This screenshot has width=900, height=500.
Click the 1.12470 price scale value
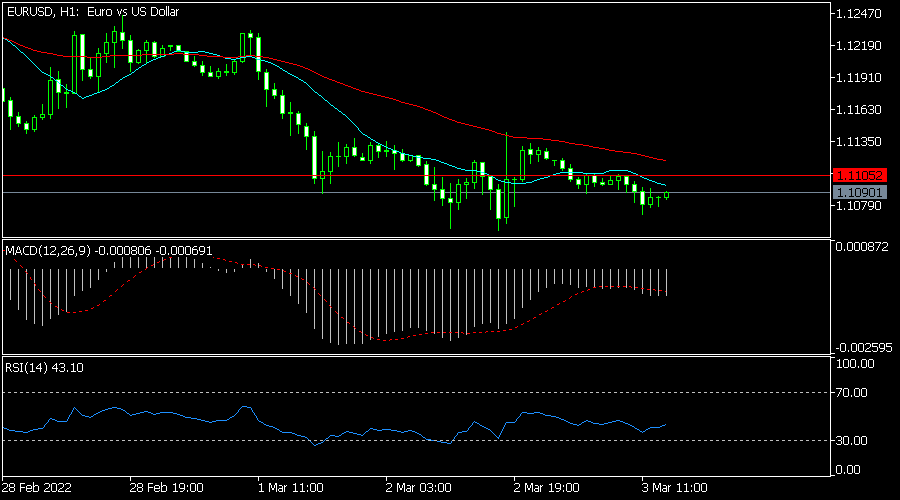[x=859, y=14]
